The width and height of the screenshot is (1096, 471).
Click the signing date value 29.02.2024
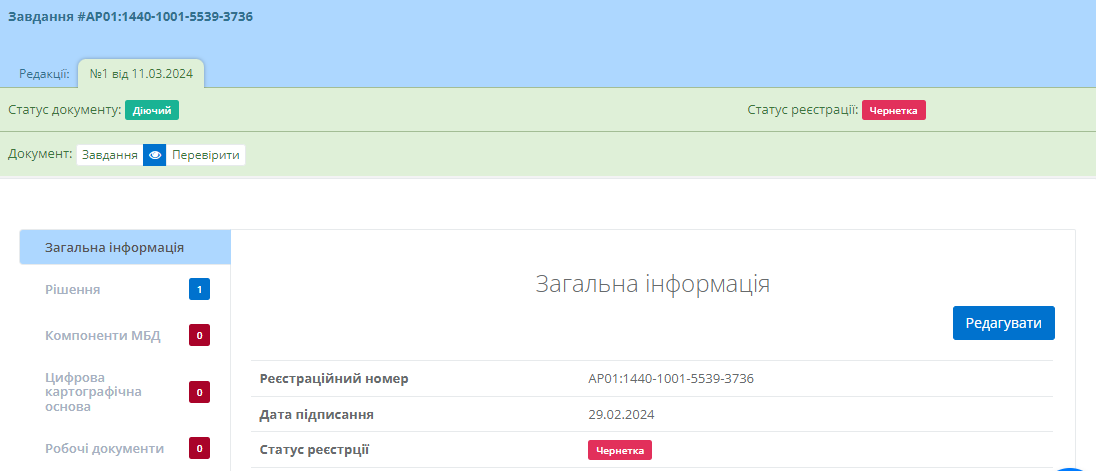coord(621,414)
